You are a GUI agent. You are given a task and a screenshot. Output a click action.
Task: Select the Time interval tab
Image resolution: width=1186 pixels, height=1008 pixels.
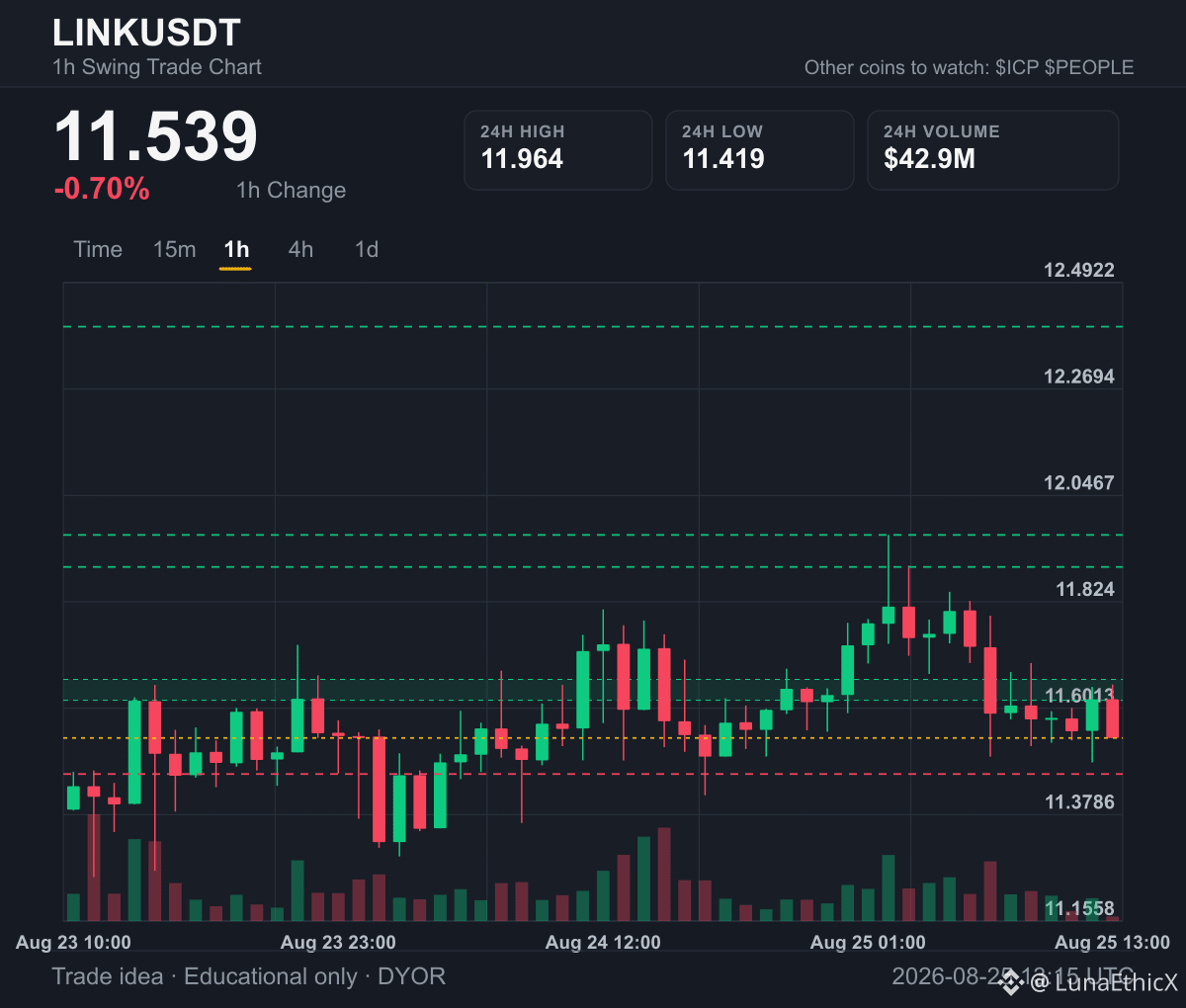pyautogui.click(x=98, y=249)
